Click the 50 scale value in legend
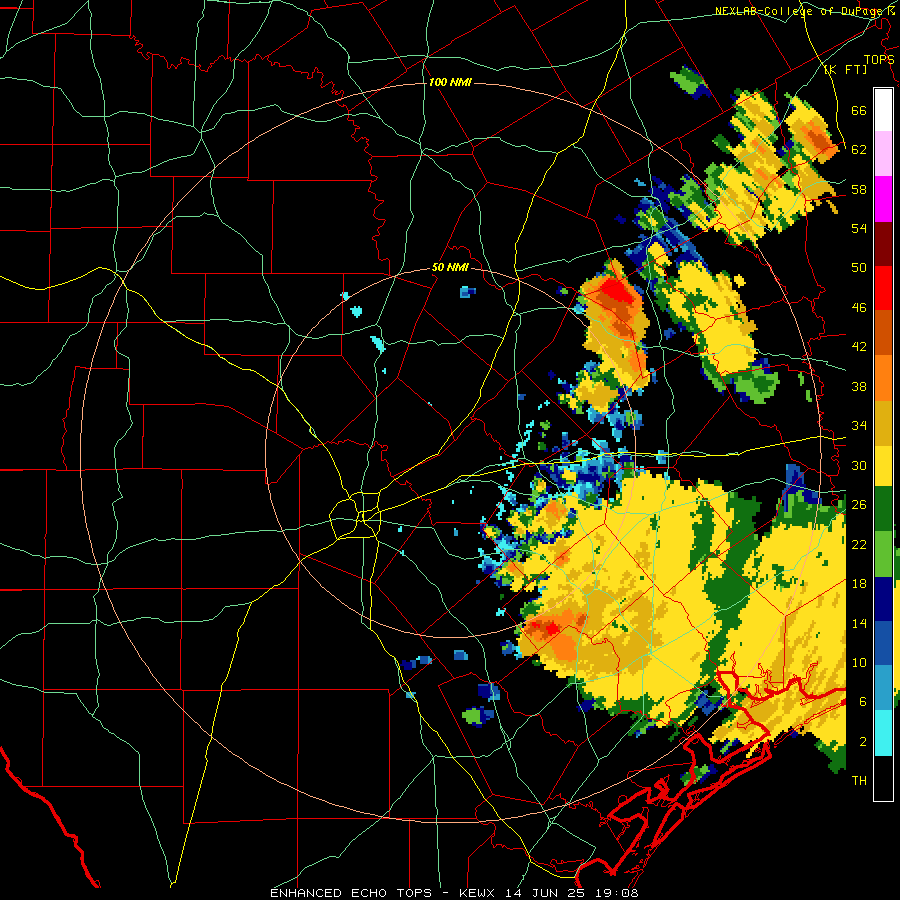This screenshot has height=900, width=900. coord(859,267)
